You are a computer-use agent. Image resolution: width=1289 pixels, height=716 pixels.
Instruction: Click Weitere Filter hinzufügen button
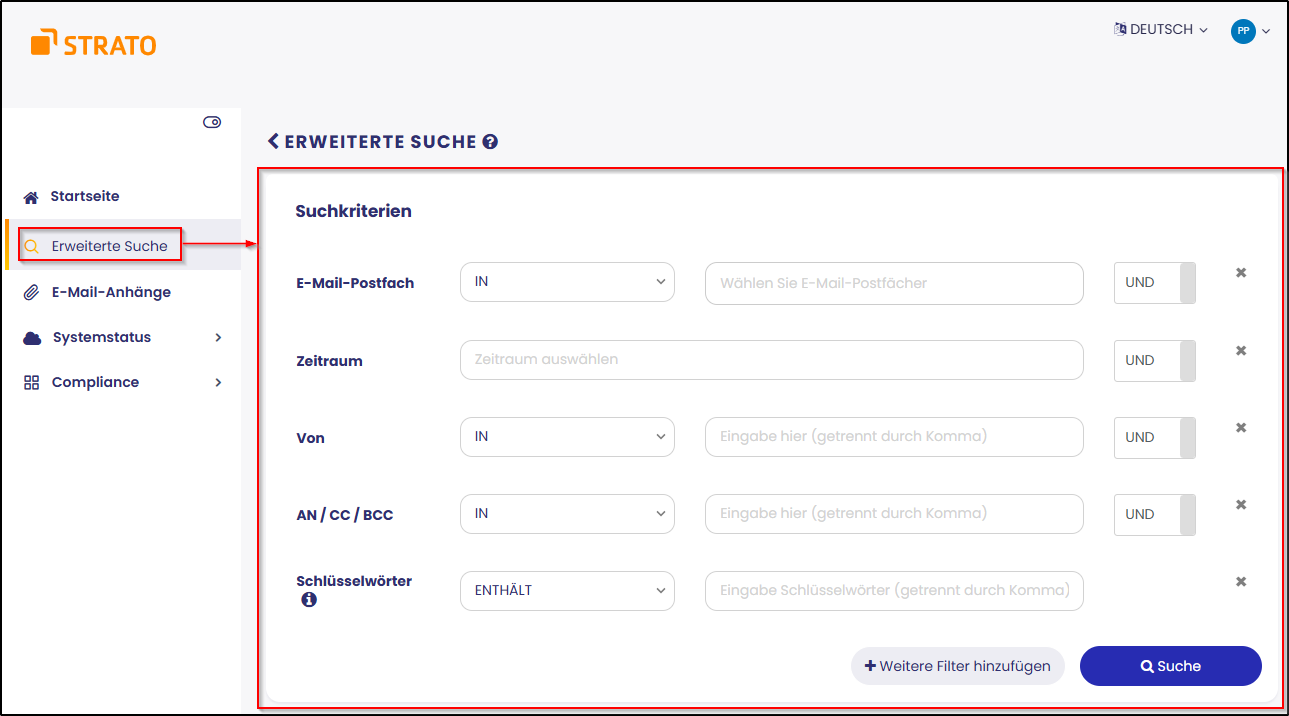click(x=957, y=666)
